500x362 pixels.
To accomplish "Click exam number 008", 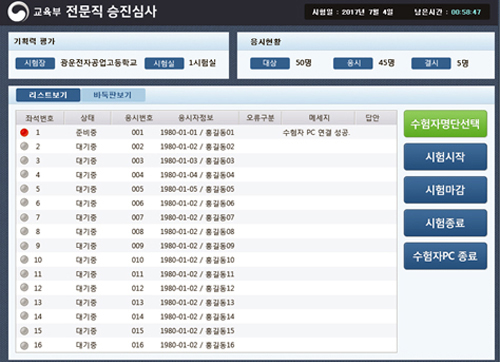I will (137, 232).
